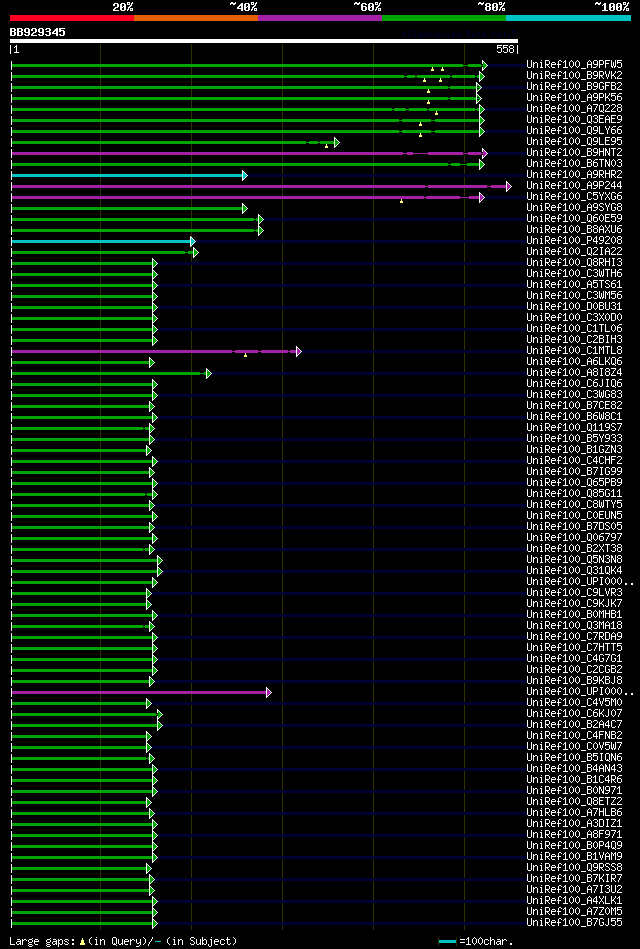Click the 558 end position marker
This screenshot has height=949, width=640.
[505, 50]
